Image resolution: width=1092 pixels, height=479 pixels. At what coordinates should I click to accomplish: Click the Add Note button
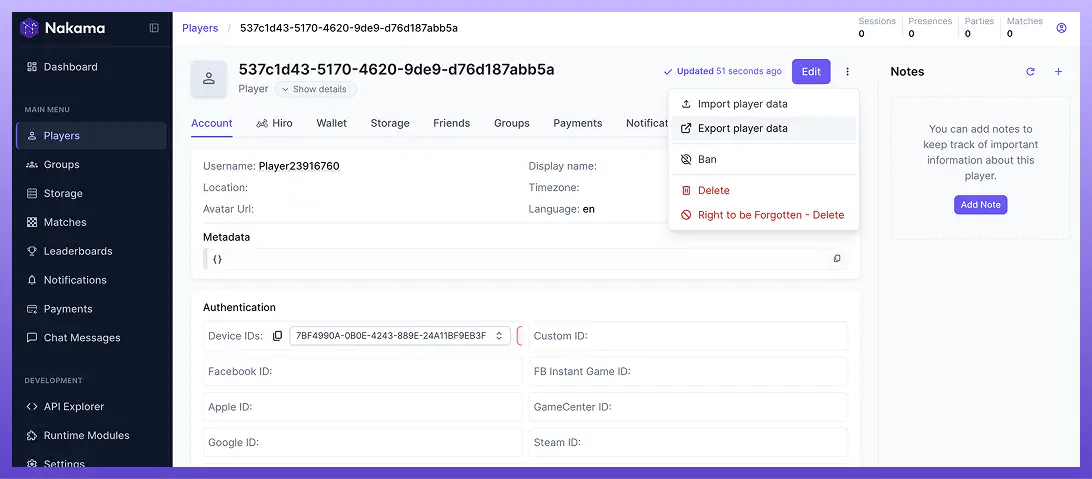click(x=981, y=205)
